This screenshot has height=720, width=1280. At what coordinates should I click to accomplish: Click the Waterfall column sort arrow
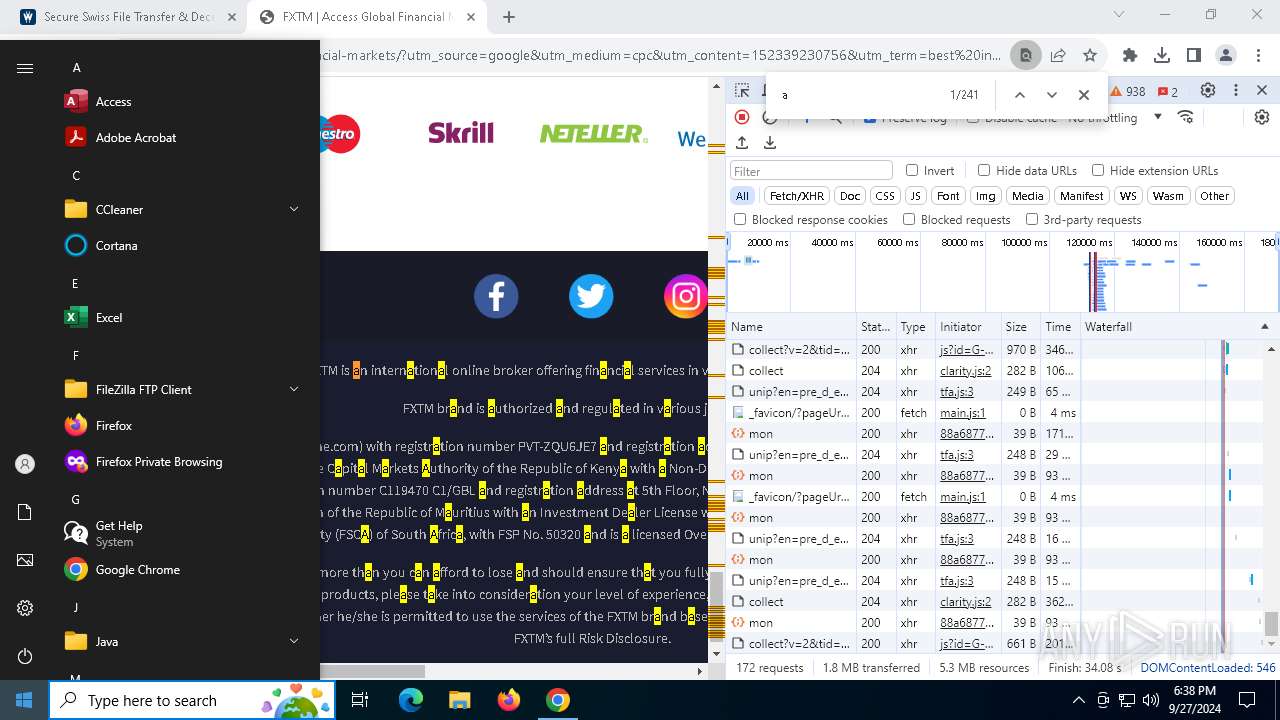pos(1264,327)
